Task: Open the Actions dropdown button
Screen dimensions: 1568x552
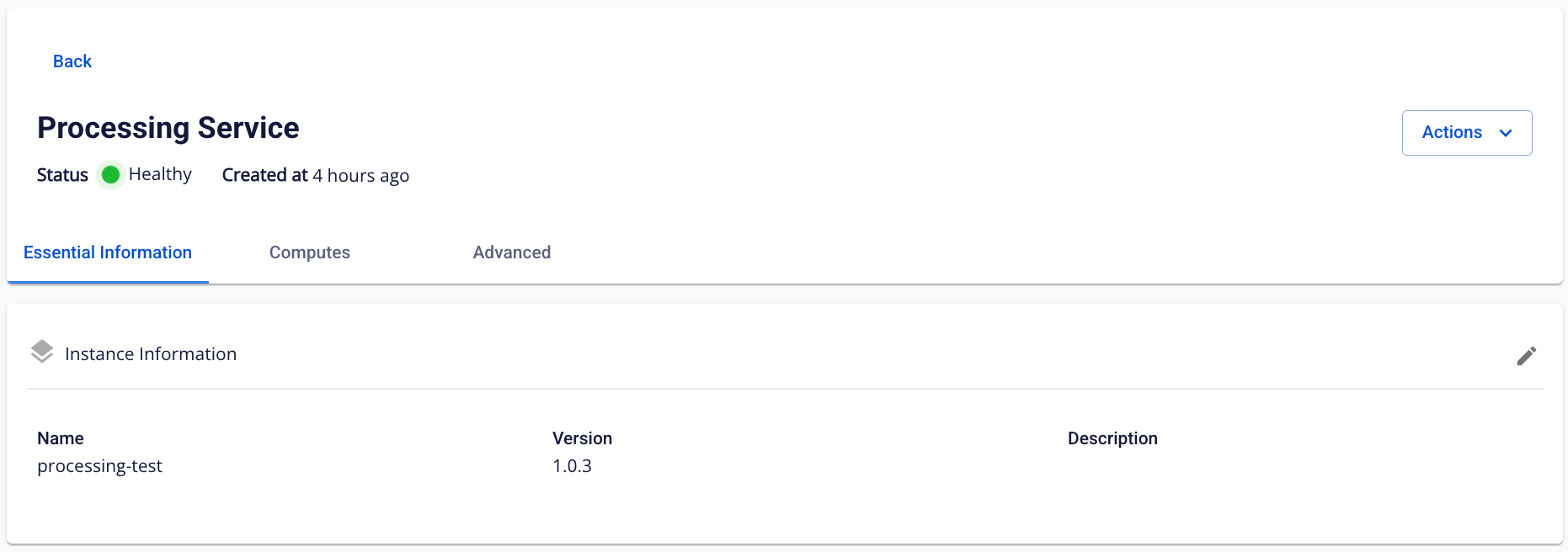Action: coord(1467,133)
